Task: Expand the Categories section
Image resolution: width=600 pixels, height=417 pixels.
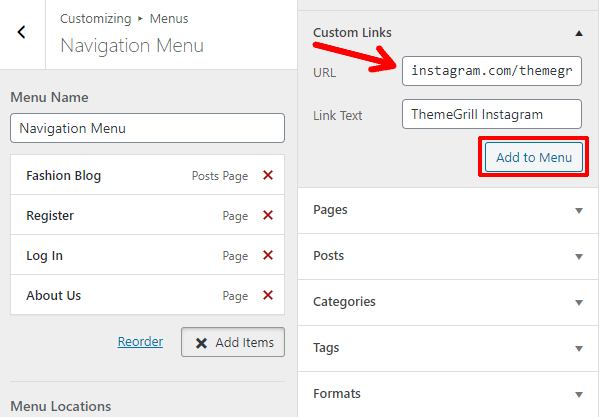Action: 578,302
